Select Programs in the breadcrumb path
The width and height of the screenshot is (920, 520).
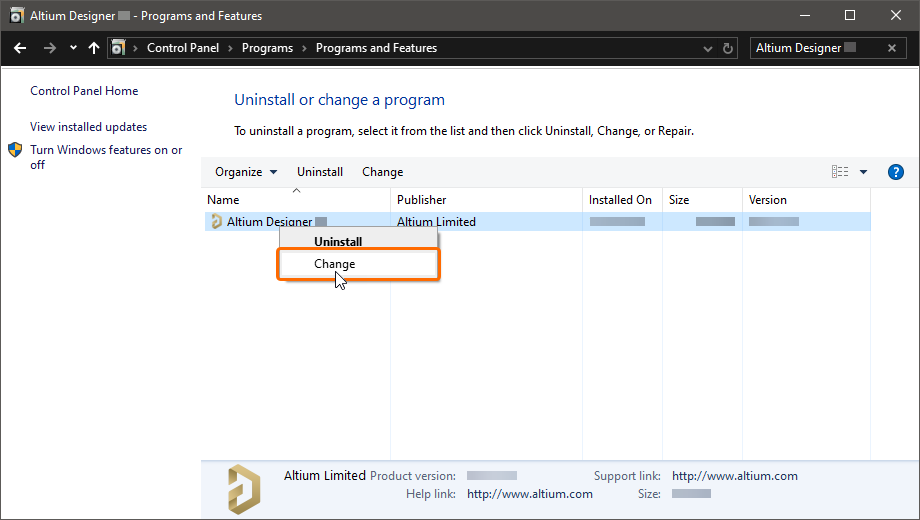click(267, 48)
